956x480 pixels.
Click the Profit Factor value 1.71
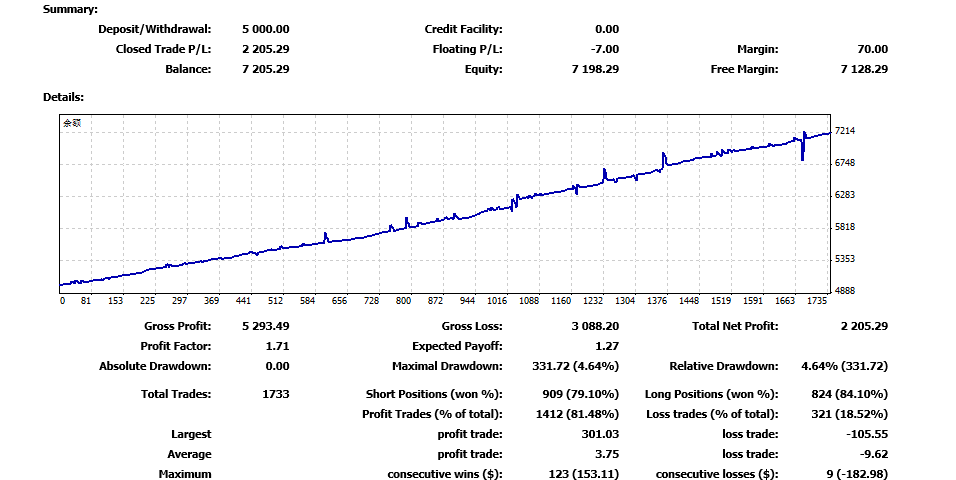(x=277, y=346)
